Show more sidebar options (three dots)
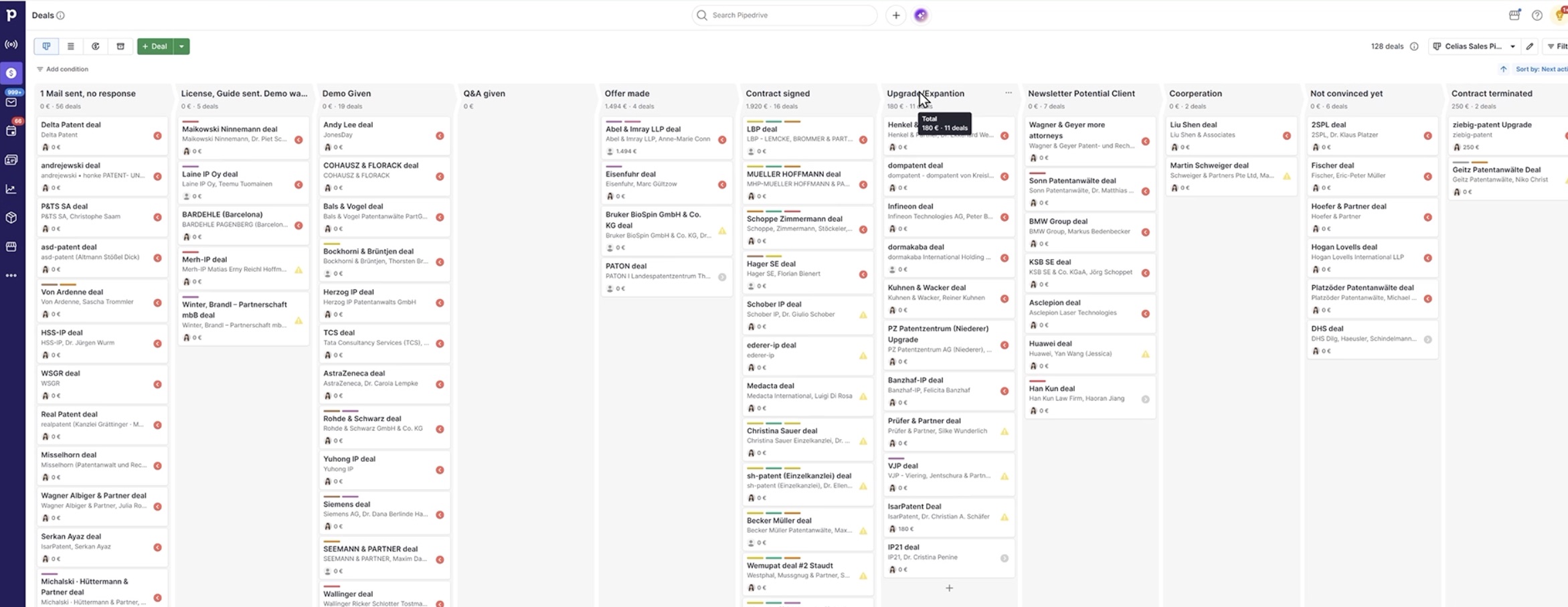 pyautogui.click(x=11, y=275)
